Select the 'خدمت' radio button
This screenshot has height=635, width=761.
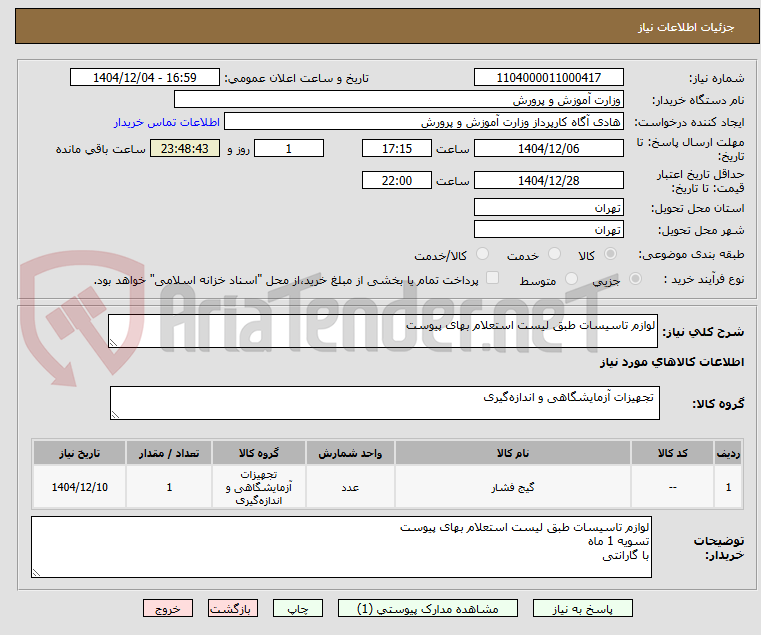click(554, 254)
